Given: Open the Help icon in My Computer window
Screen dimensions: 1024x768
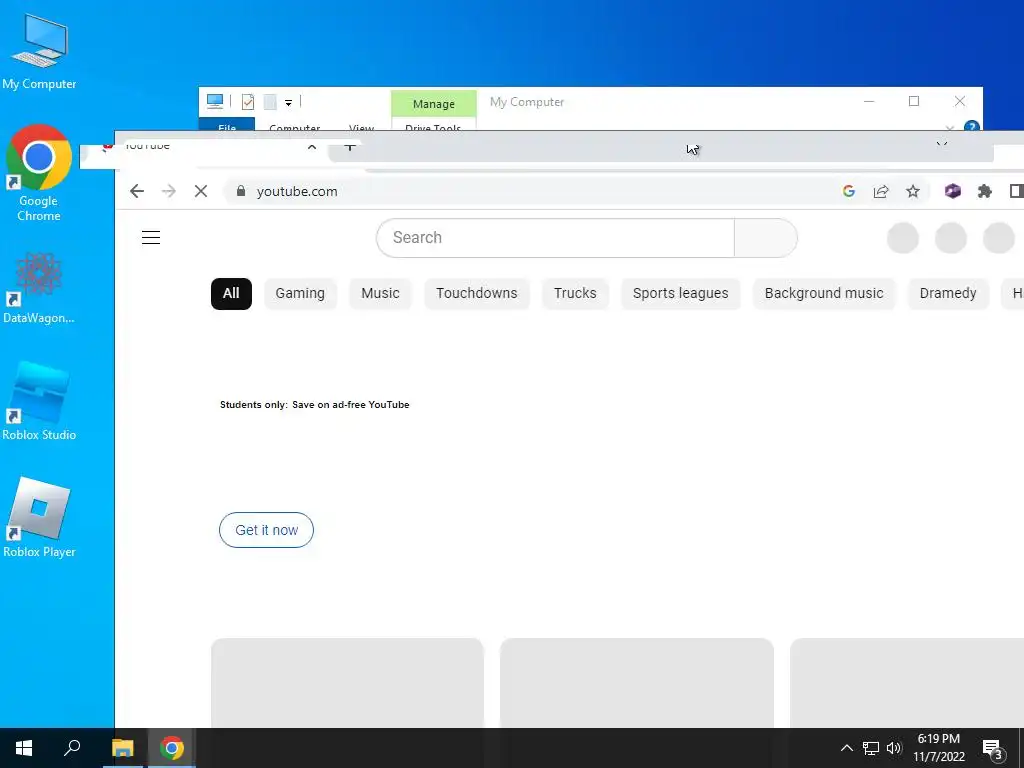Looking at the screenshot, I should coord(971,126).
